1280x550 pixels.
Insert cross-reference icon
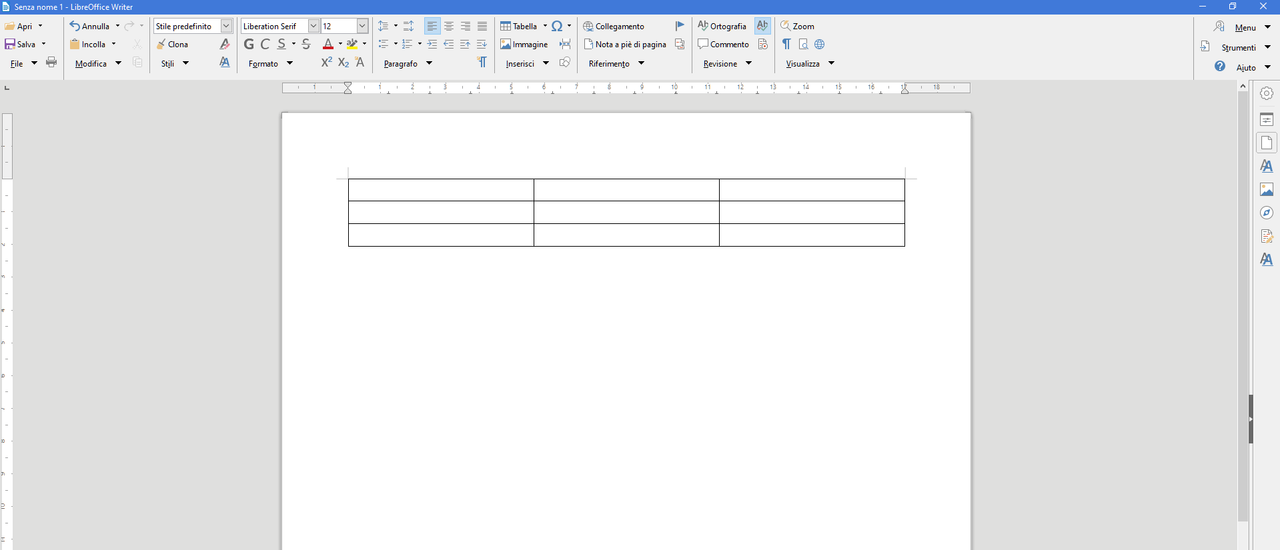(680, 44)
